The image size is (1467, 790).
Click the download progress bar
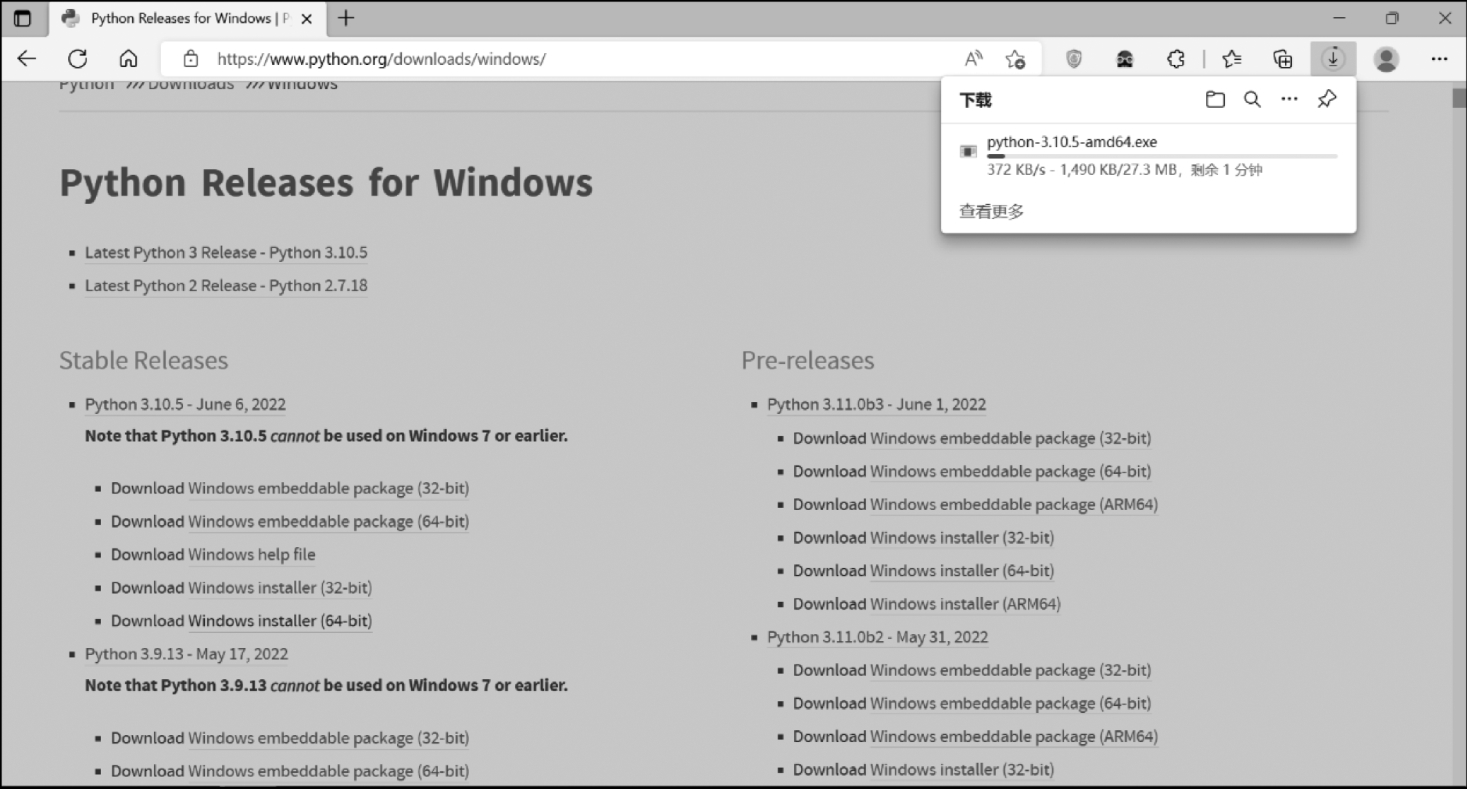[1162, 156]
